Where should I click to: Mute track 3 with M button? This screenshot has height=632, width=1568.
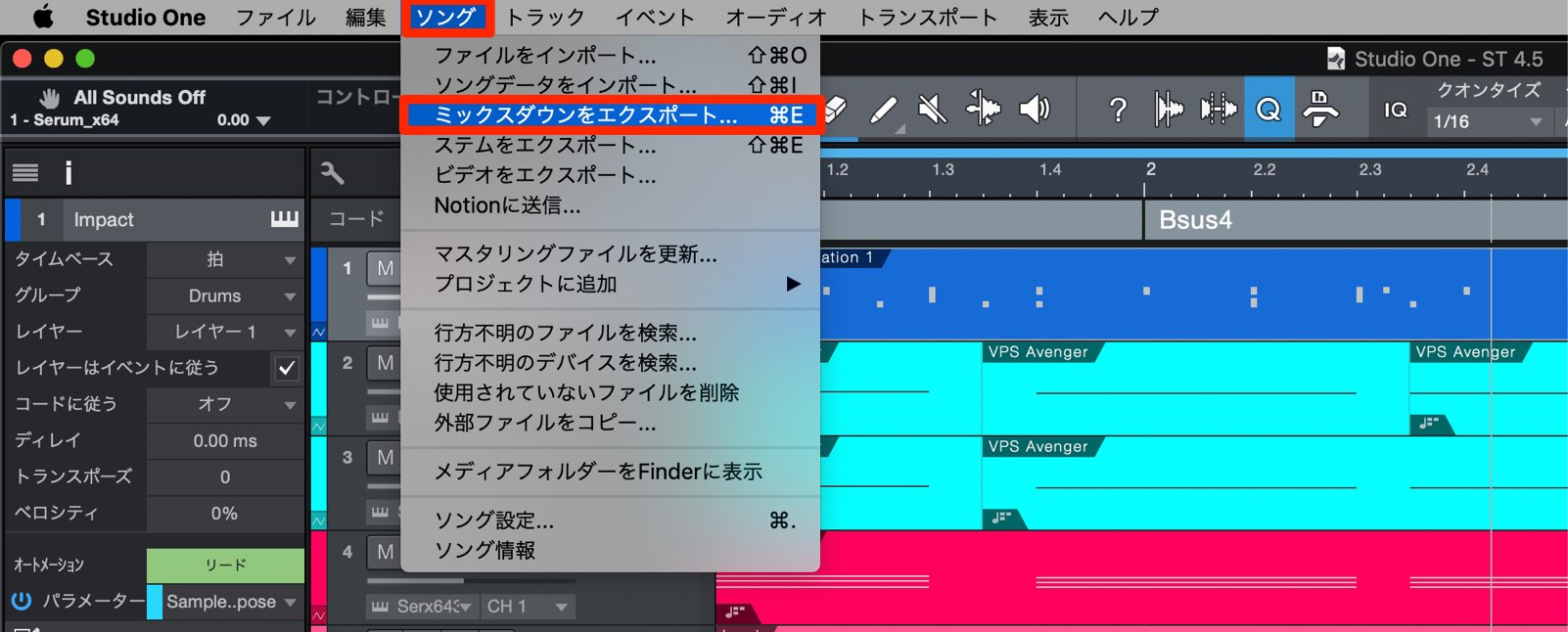pyautogui.click(x=385, y=458)
